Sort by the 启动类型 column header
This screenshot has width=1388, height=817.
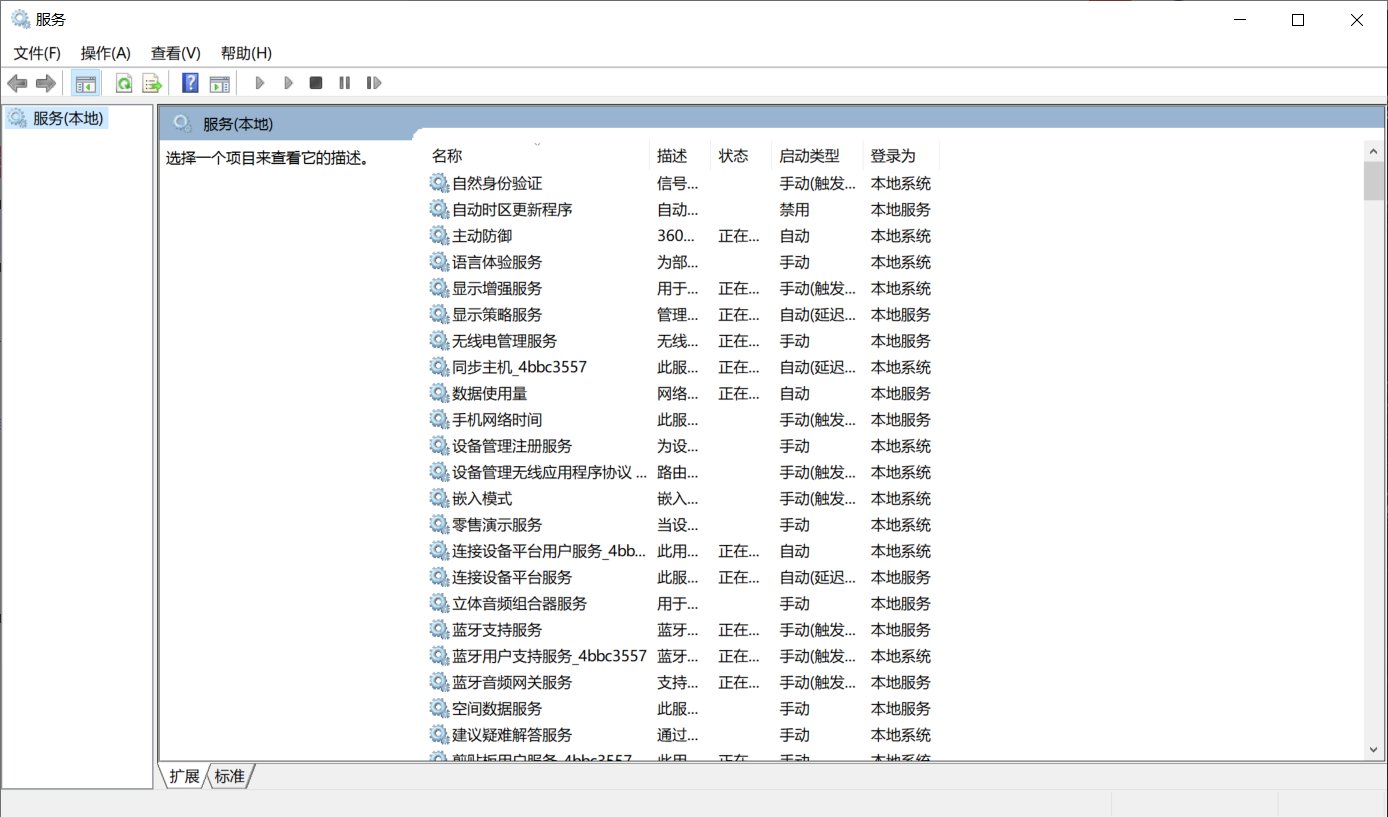[817, 156]
